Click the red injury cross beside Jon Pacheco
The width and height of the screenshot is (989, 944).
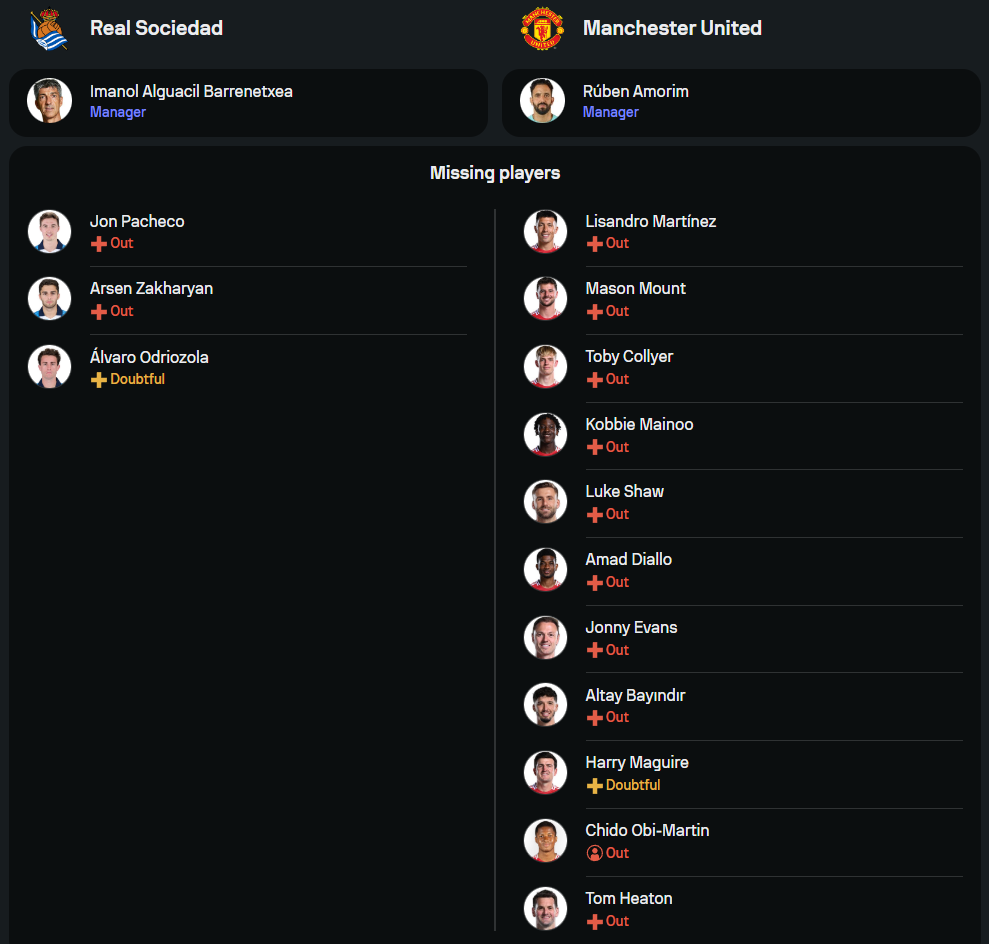tap(98, 244)
